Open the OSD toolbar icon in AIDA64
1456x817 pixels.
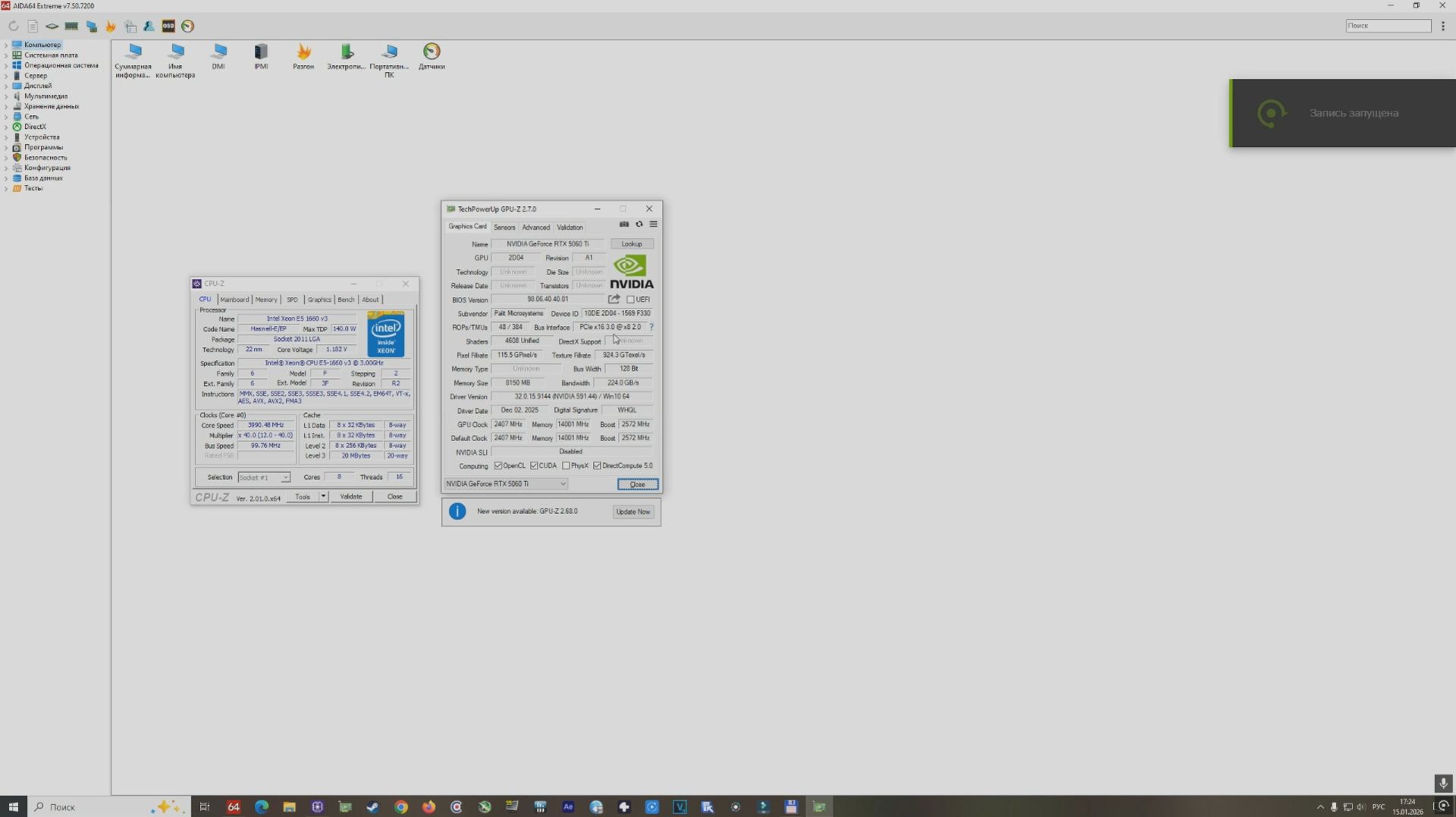pos(168,26)
